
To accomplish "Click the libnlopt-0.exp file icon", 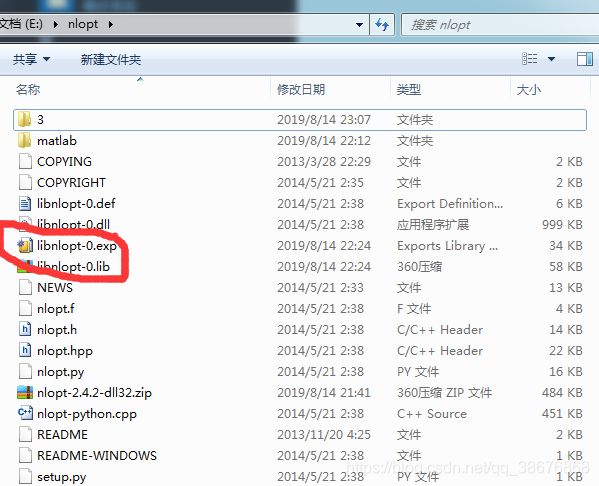I will point(25,246).
